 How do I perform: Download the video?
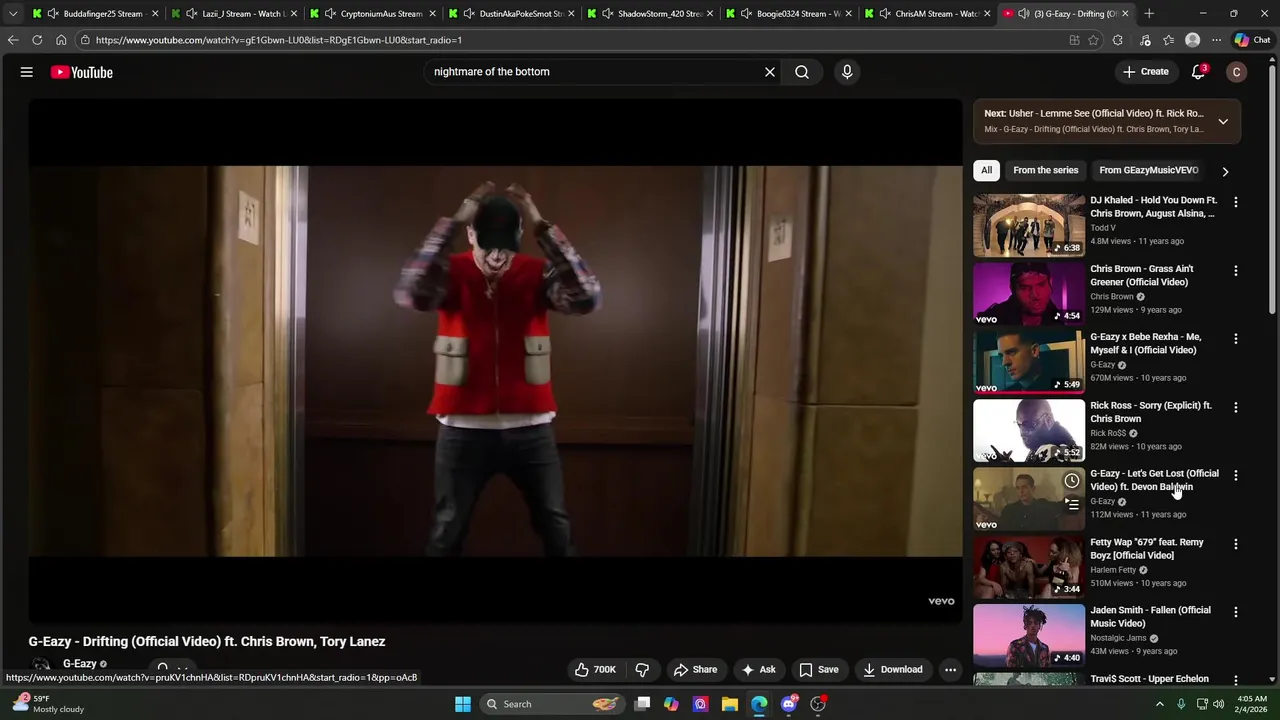[893, 670]
